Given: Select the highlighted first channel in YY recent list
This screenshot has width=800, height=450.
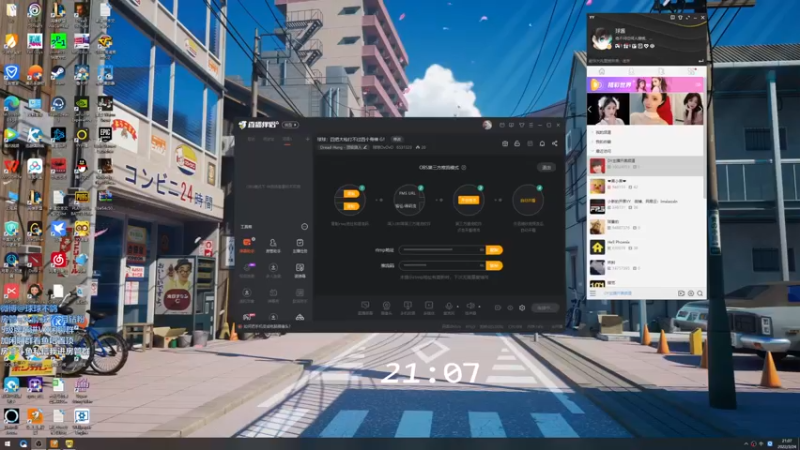Looking at the screenshot, I should point(645,166).
